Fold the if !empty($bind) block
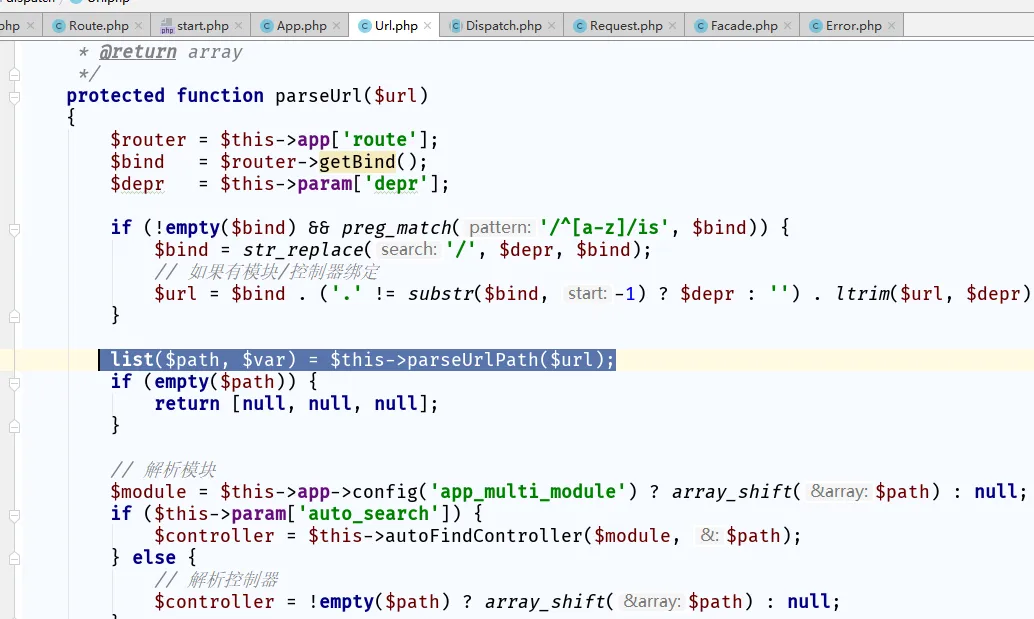Viewport: 1034px width, 619px height. pos(14,228)
